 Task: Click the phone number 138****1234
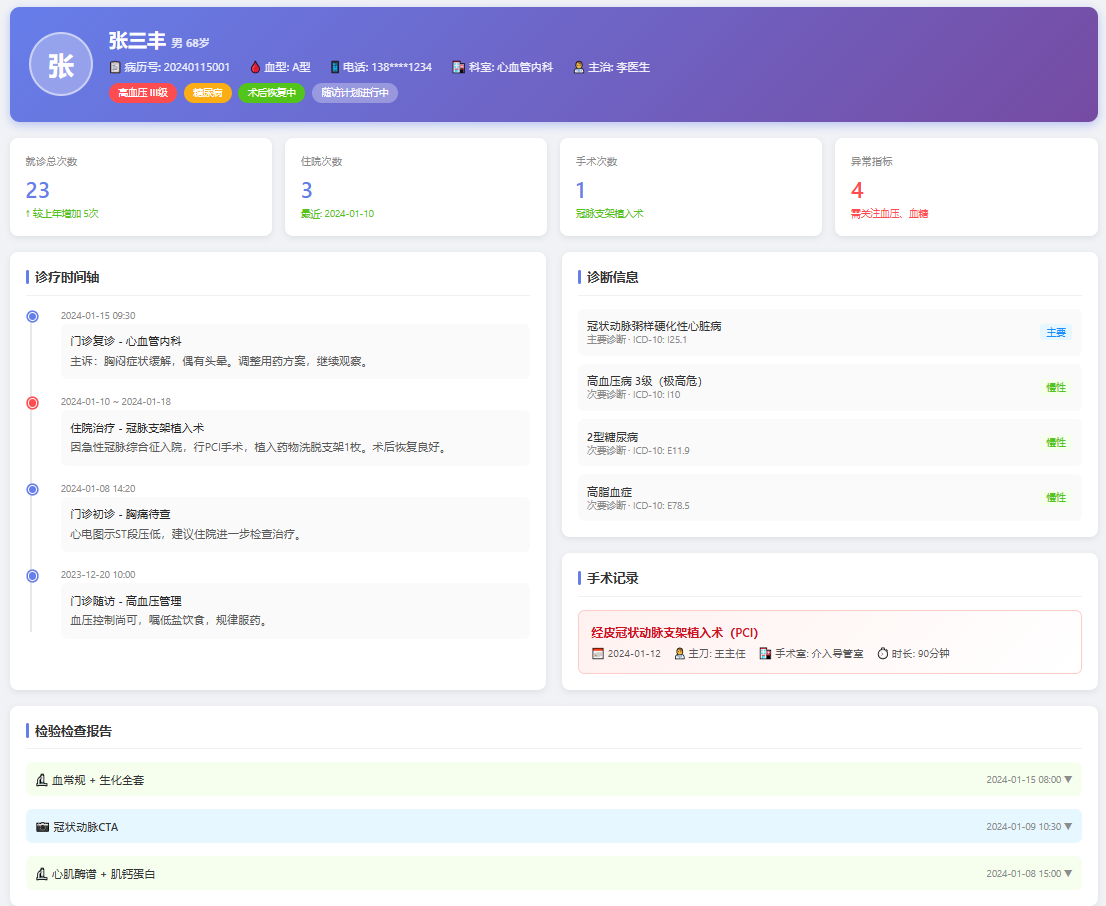[401, 67]
